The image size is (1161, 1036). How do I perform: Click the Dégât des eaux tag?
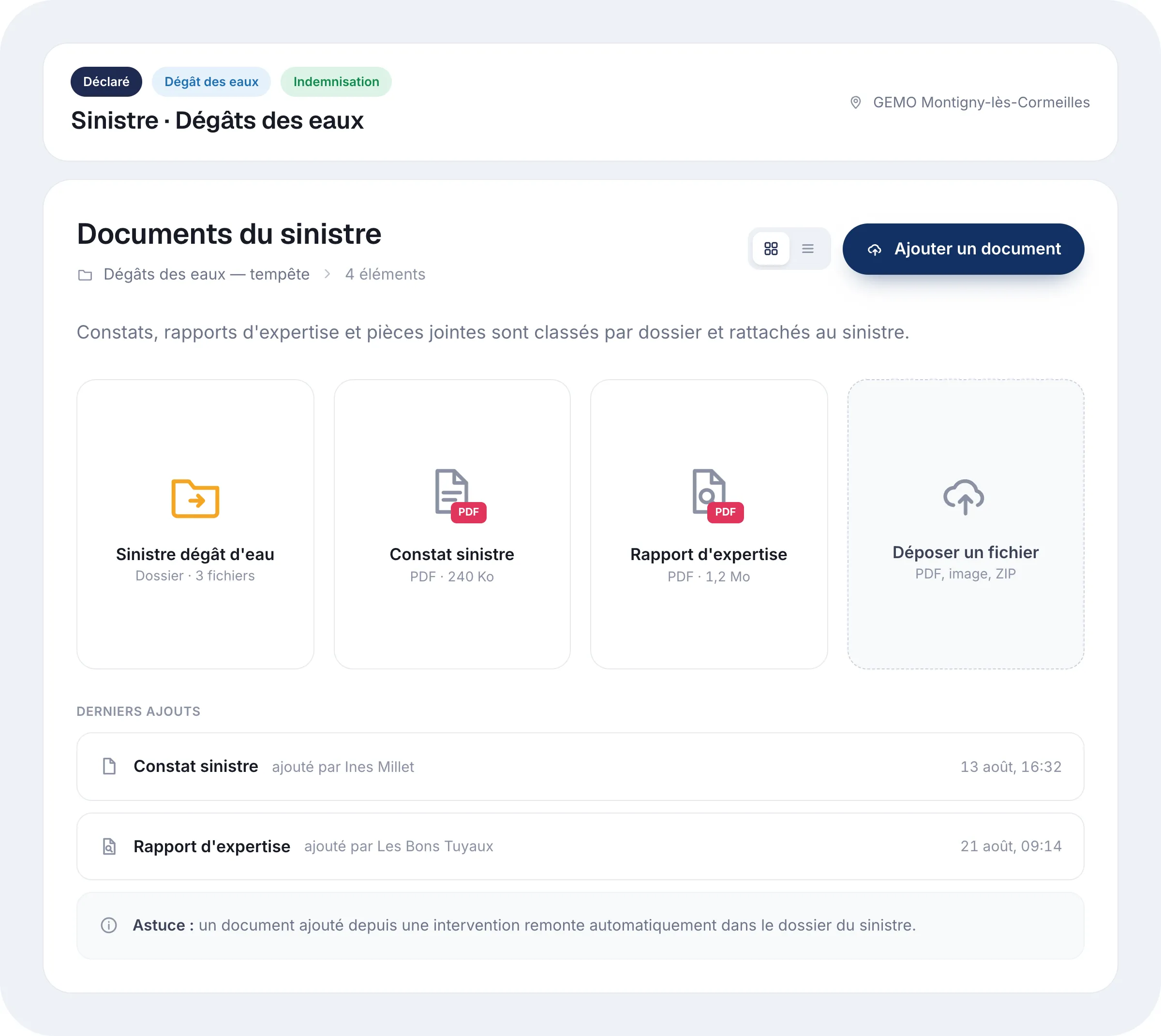coord(211,81)
